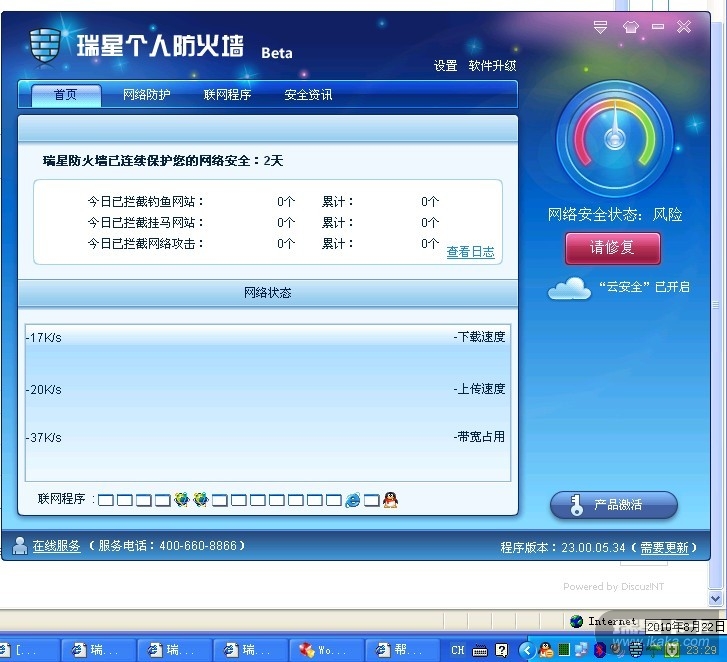Click the CH language indicator on the taskbar
This screenshot has width=727, height=662.
point(458,650)
